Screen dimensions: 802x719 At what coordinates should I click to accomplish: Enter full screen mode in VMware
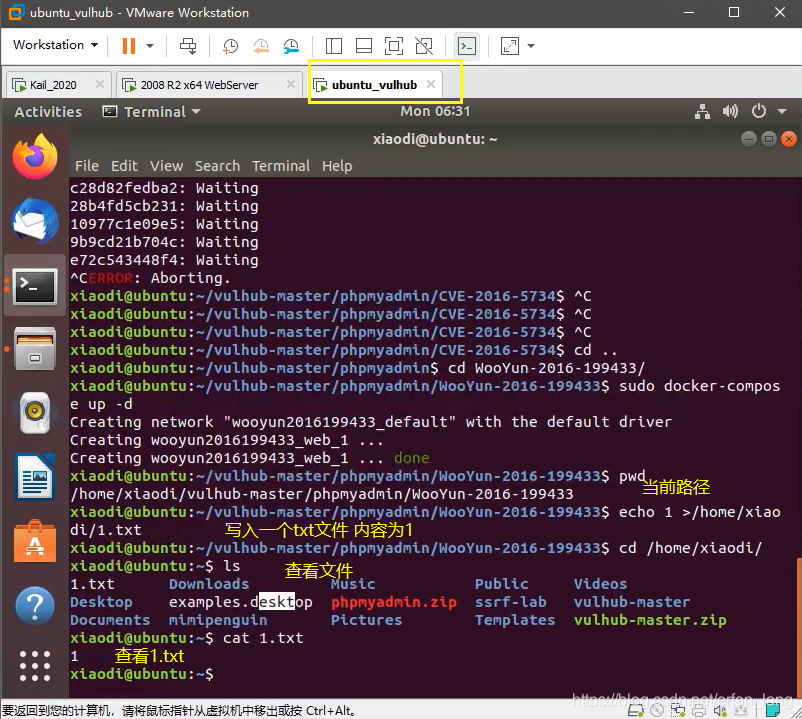394,46
